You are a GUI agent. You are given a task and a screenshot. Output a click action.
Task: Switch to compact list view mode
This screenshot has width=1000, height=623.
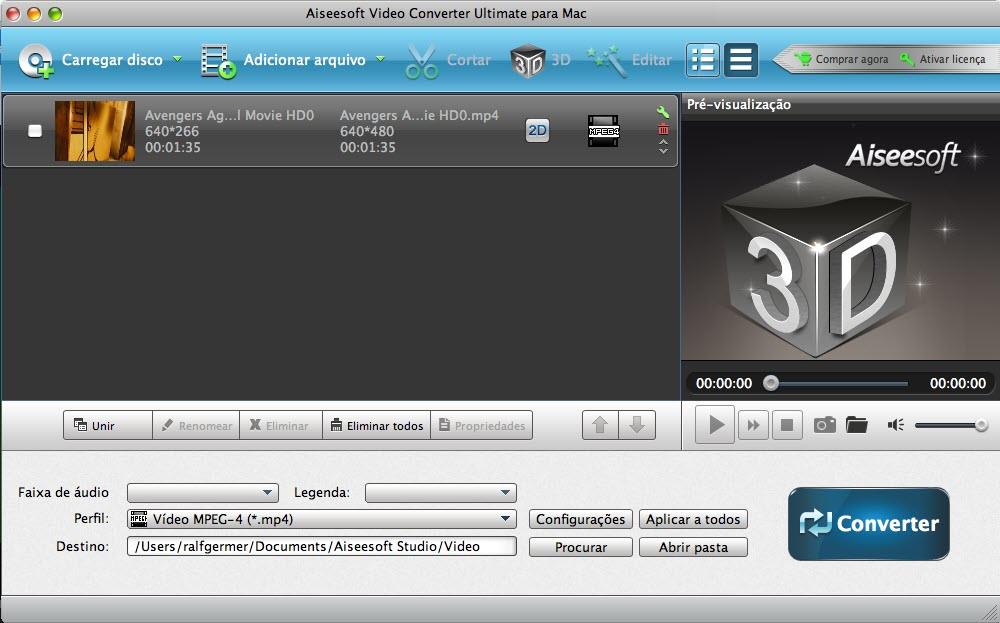740,60
